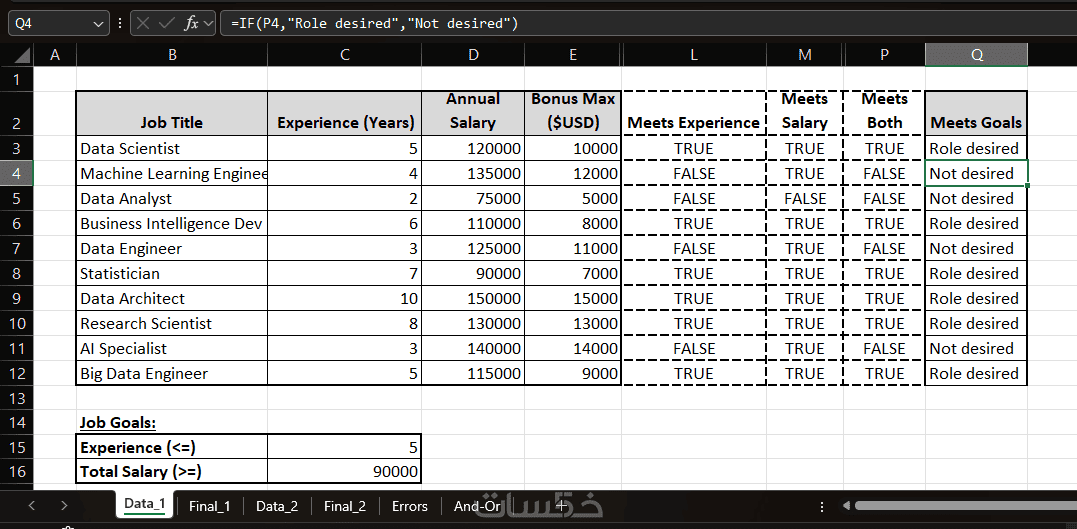Click the Select All corner triangle
The image size is (1077, 529).
point(22,55)
